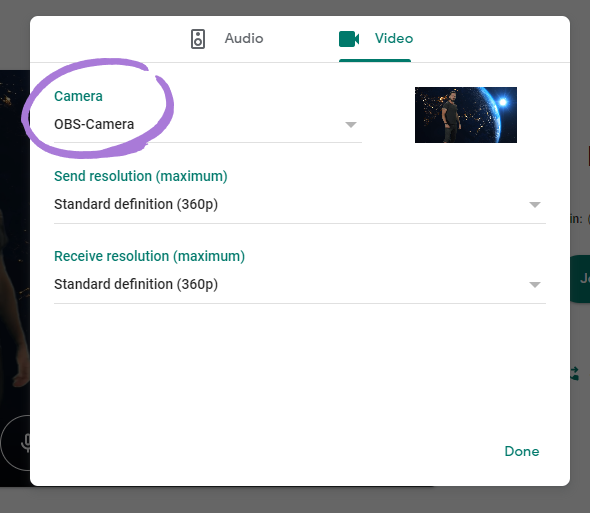Click the teal icon at the right edge
The width and height of the screenshot is (590, 513).
(x=575, y=374)
